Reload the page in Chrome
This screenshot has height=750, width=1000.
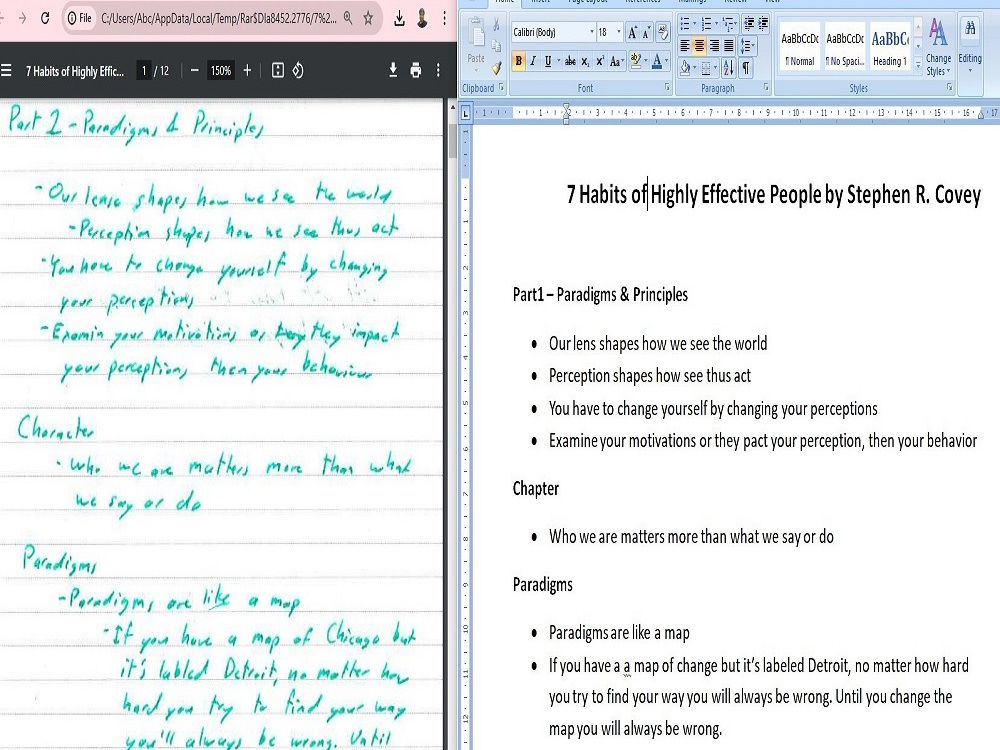coord(45,18)
